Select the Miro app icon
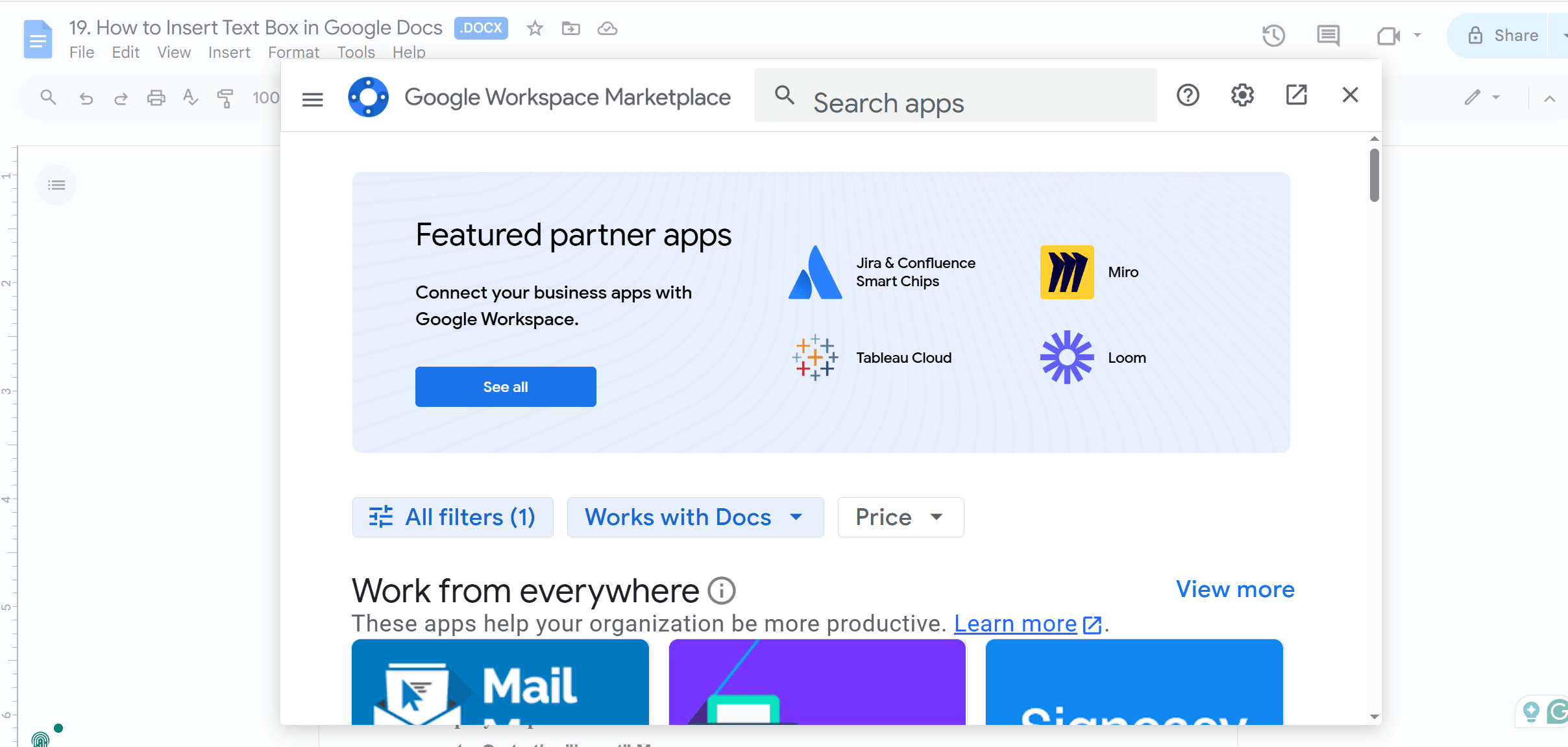 click(1067, 272)
